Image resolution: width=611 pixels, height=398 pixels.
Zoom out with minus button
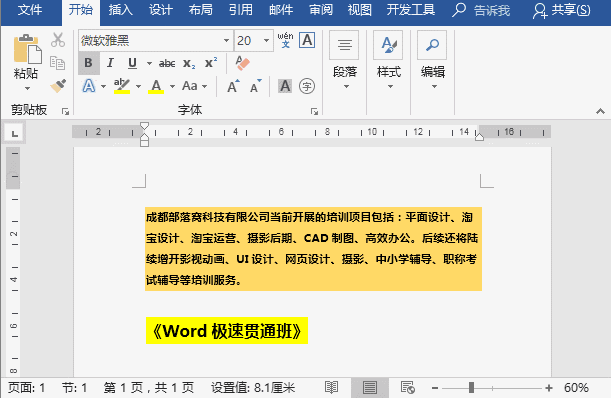tap(435, 388)
